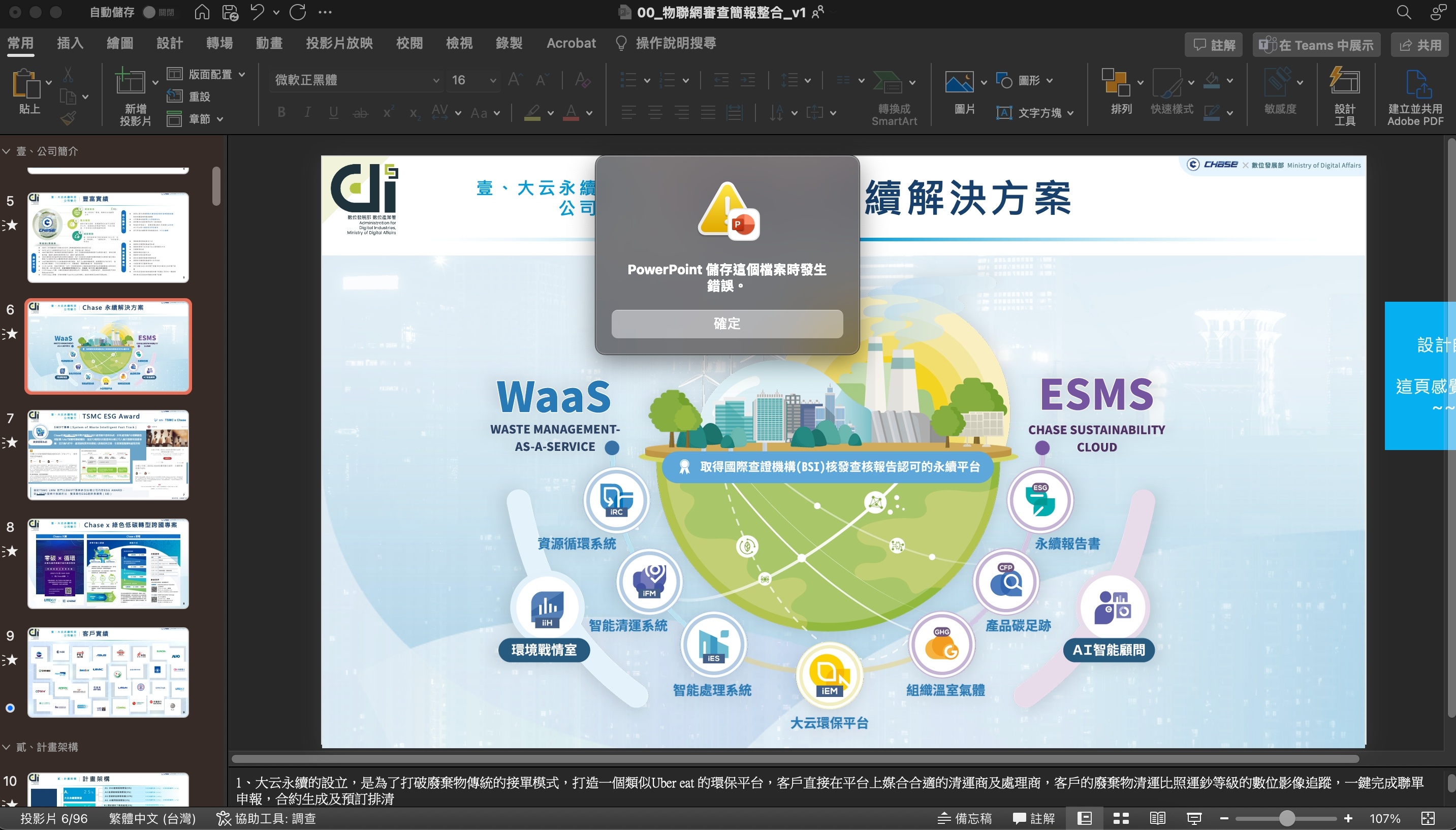
Task: Switch to slide sorter view icon
Action: pos(1121,819)
